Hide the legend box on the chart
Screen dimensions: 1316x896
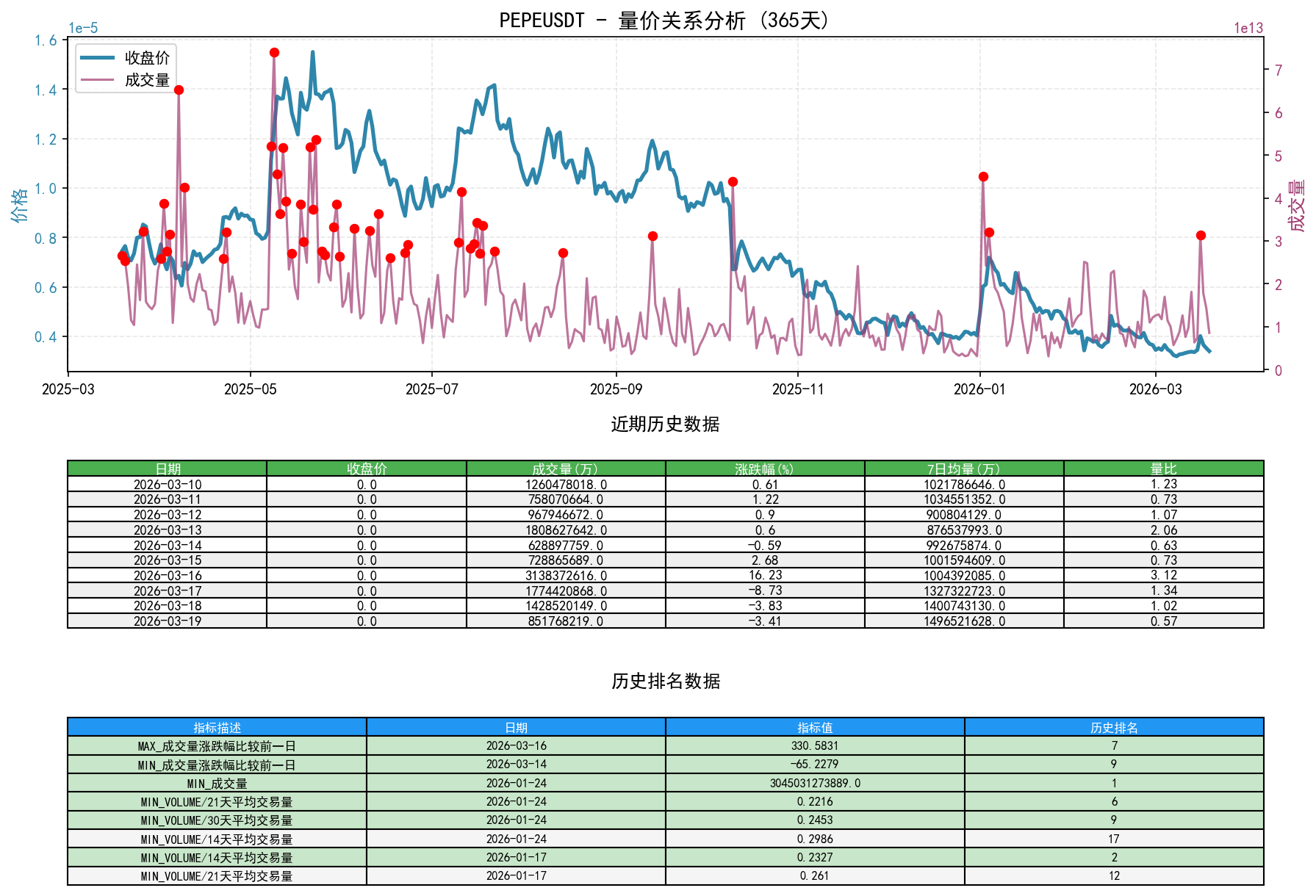pos(126,70)
